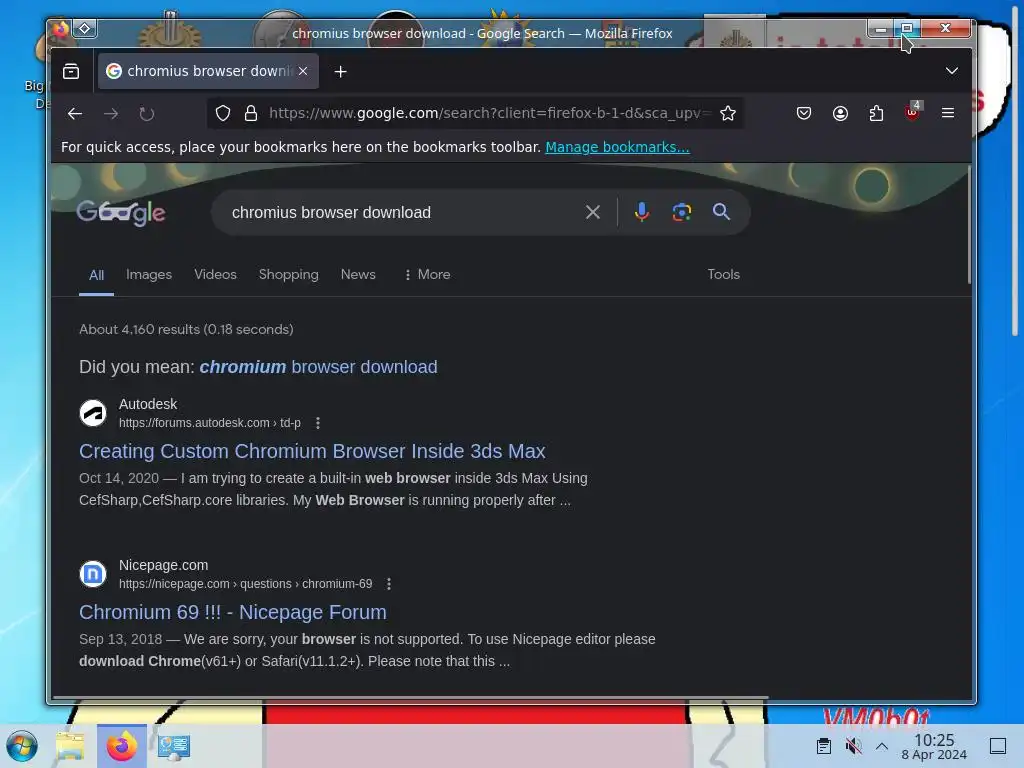
Task: Reload the current page
Action: [147, 114]
